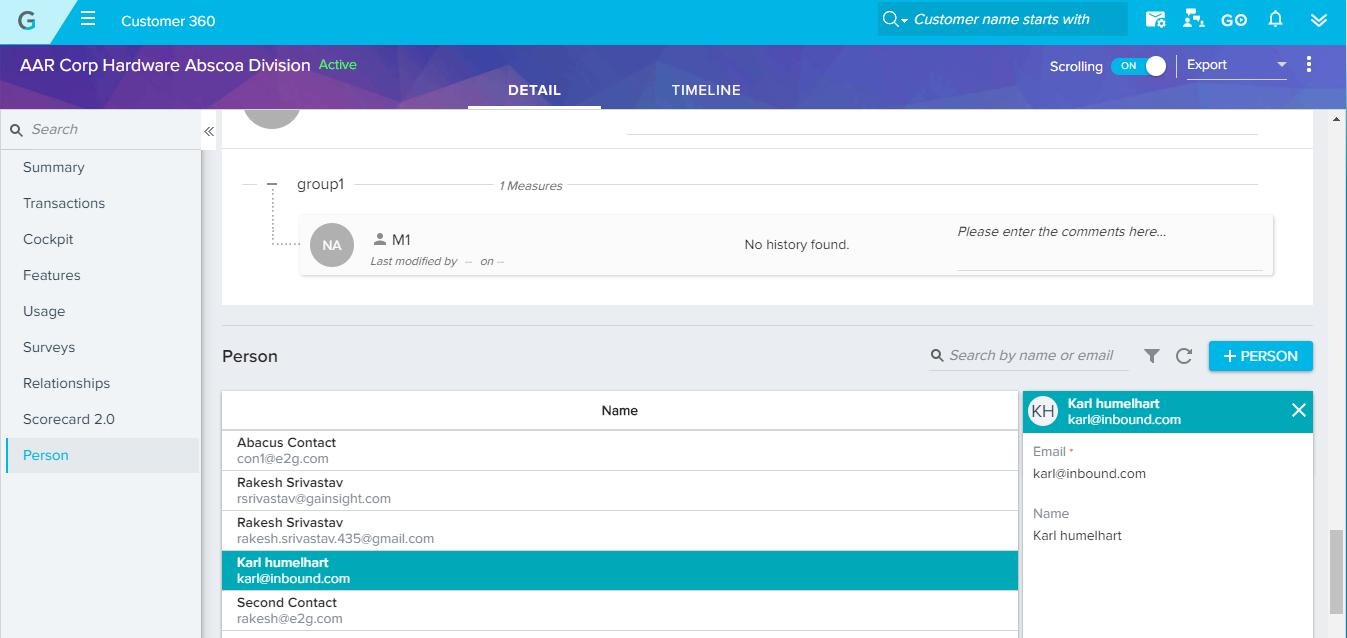
Task: Click the Customer name starts with search box
Action: pos(1002,19)
